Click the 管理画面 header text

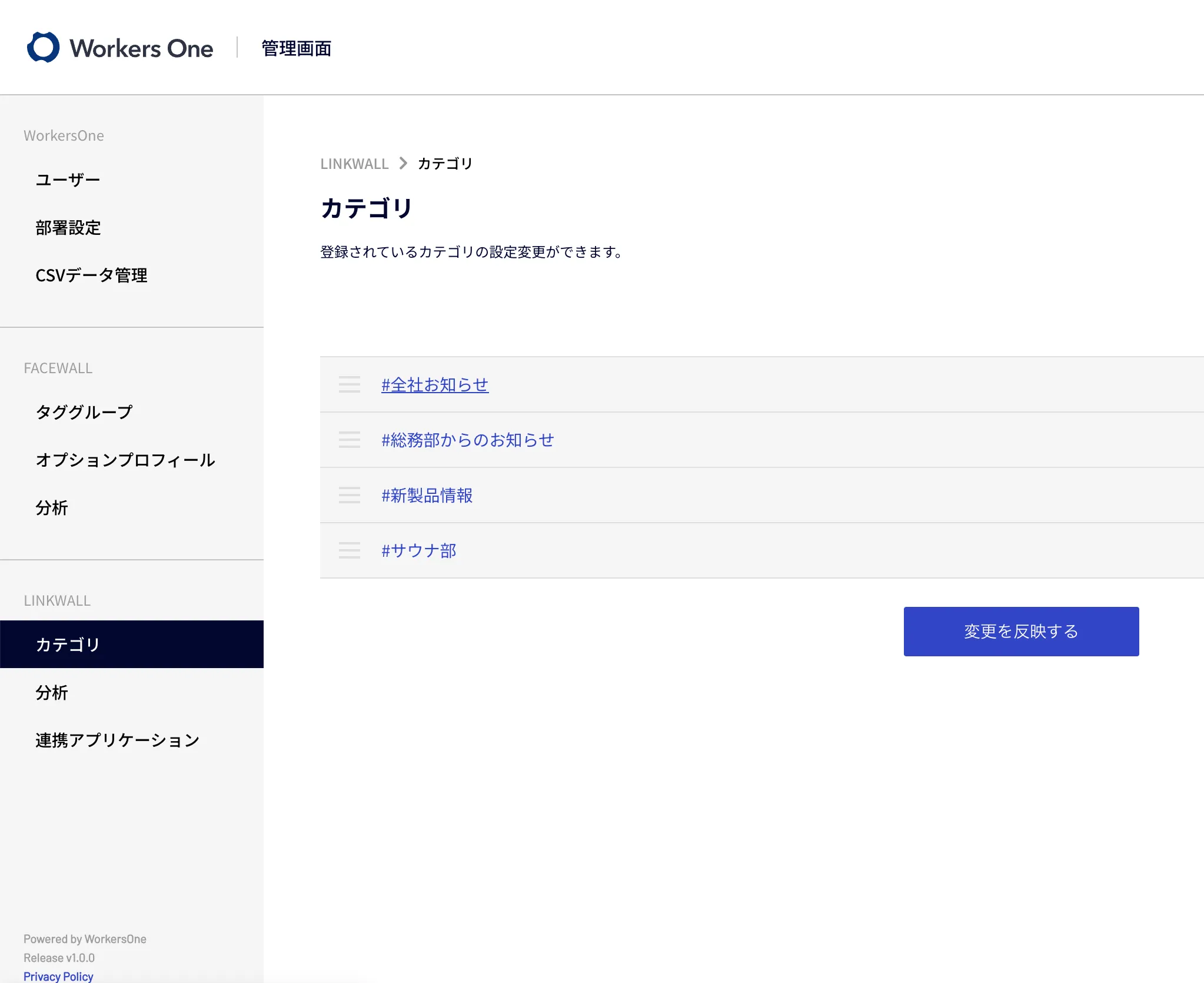tap(297, 48)
